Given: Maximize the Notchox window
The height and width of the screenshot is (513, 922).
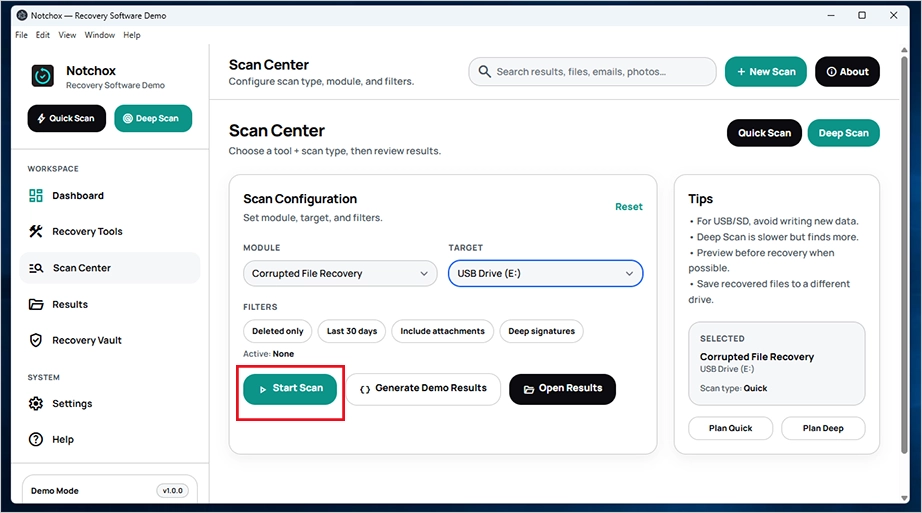Looking at the screenshot, I should click(x=862, y=15).
